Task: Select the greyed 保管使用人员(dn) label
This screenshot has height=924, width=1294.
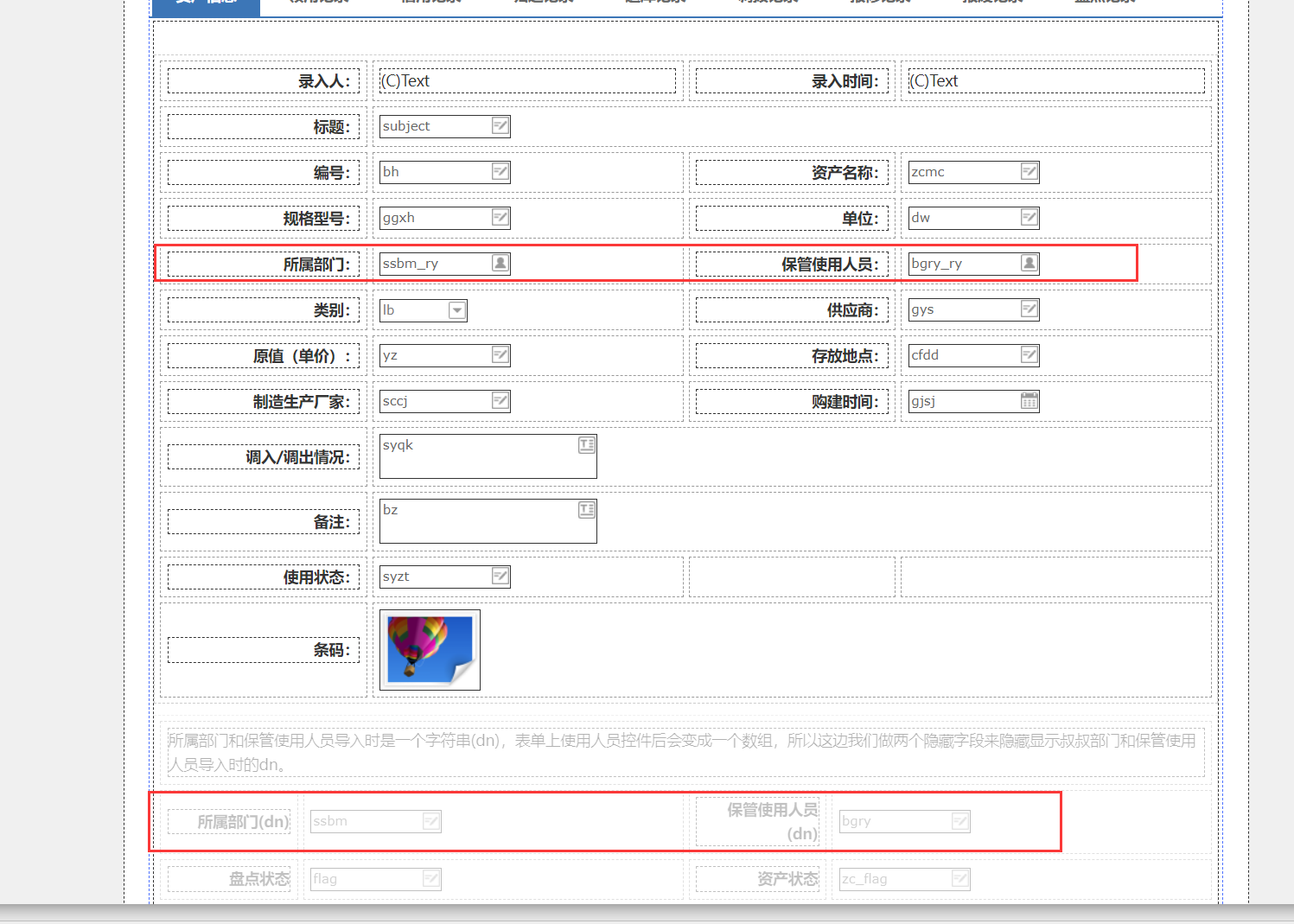Action: click(758, 822)
